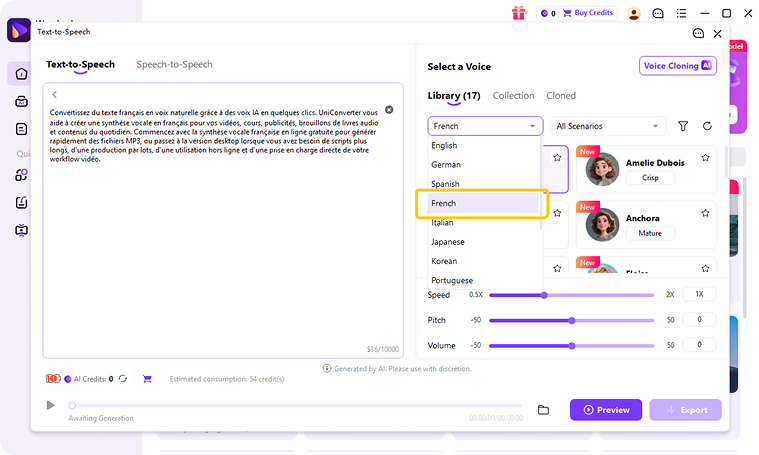Image resolution: width=759 pixels, height=455 pixels.
Task: Select French in the language list
Action: (483, 203)
